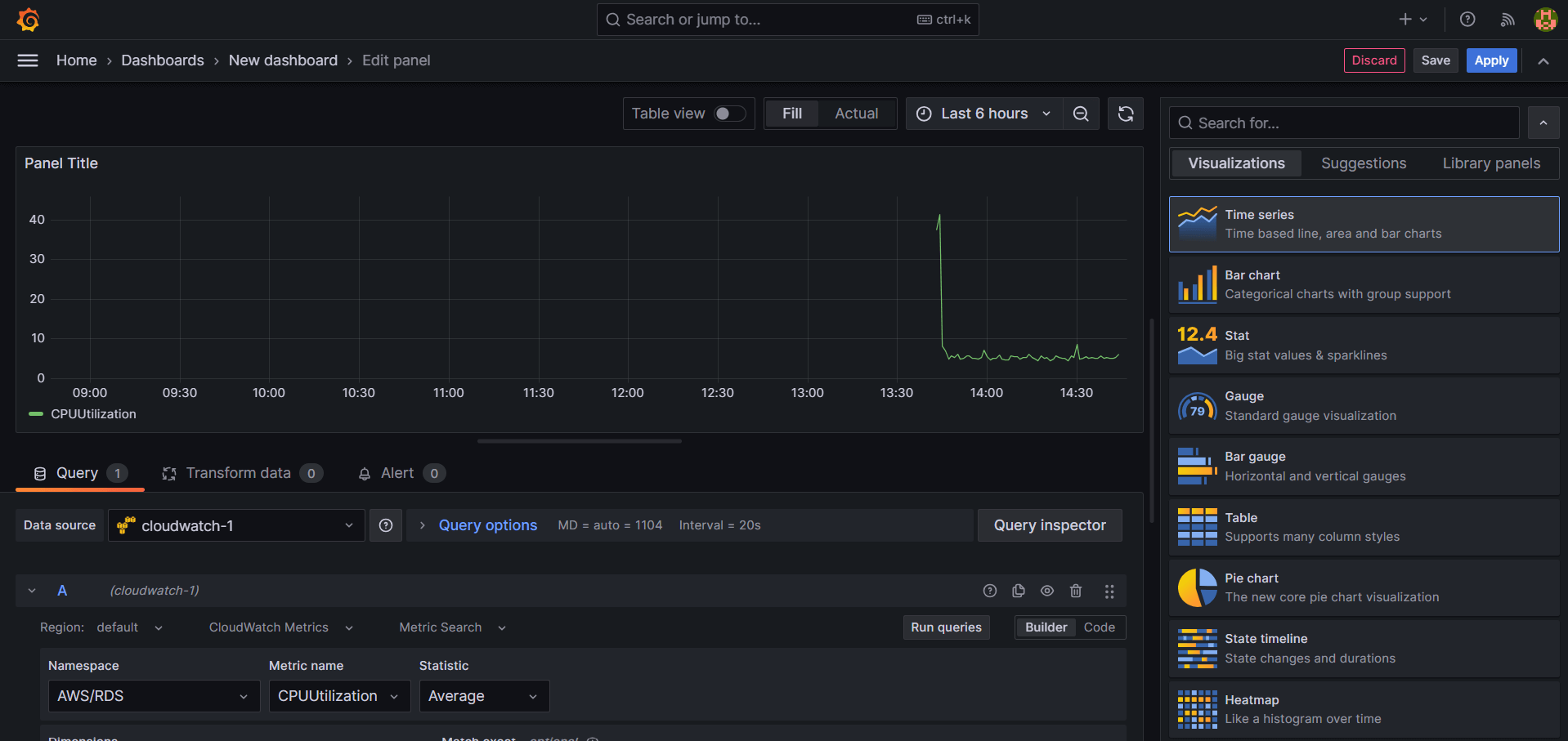The width and height of the screenshot is (1568, 741).
Task: Click the Grafana logo
Action: (x=28, y=19)
